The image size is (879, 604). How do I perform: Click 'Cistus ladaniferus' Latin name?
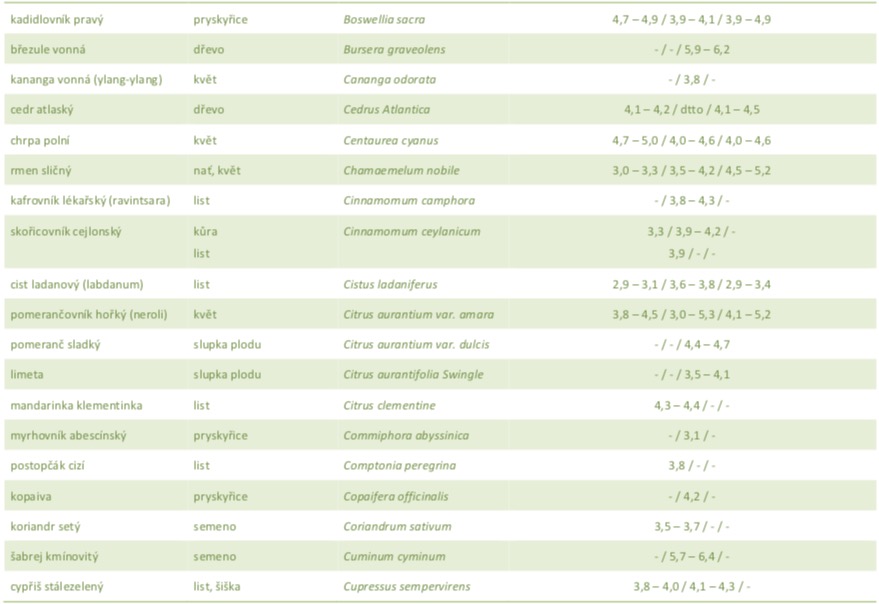tap(390, 285)
